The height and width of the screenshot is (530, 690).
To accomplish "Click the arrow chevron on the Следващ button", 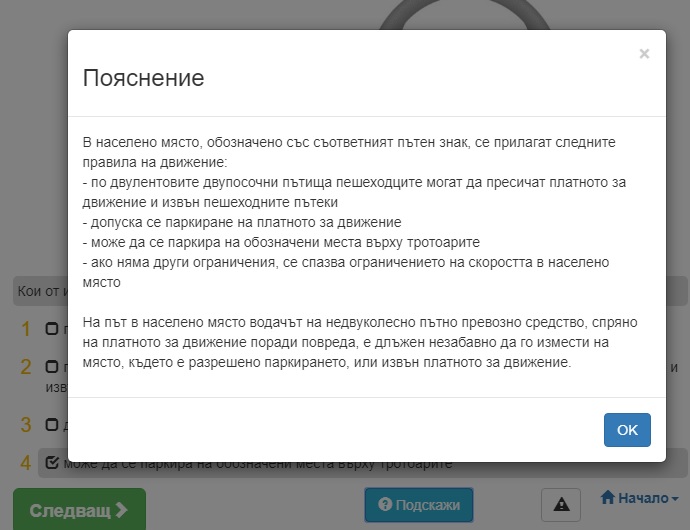I will 121,510.
